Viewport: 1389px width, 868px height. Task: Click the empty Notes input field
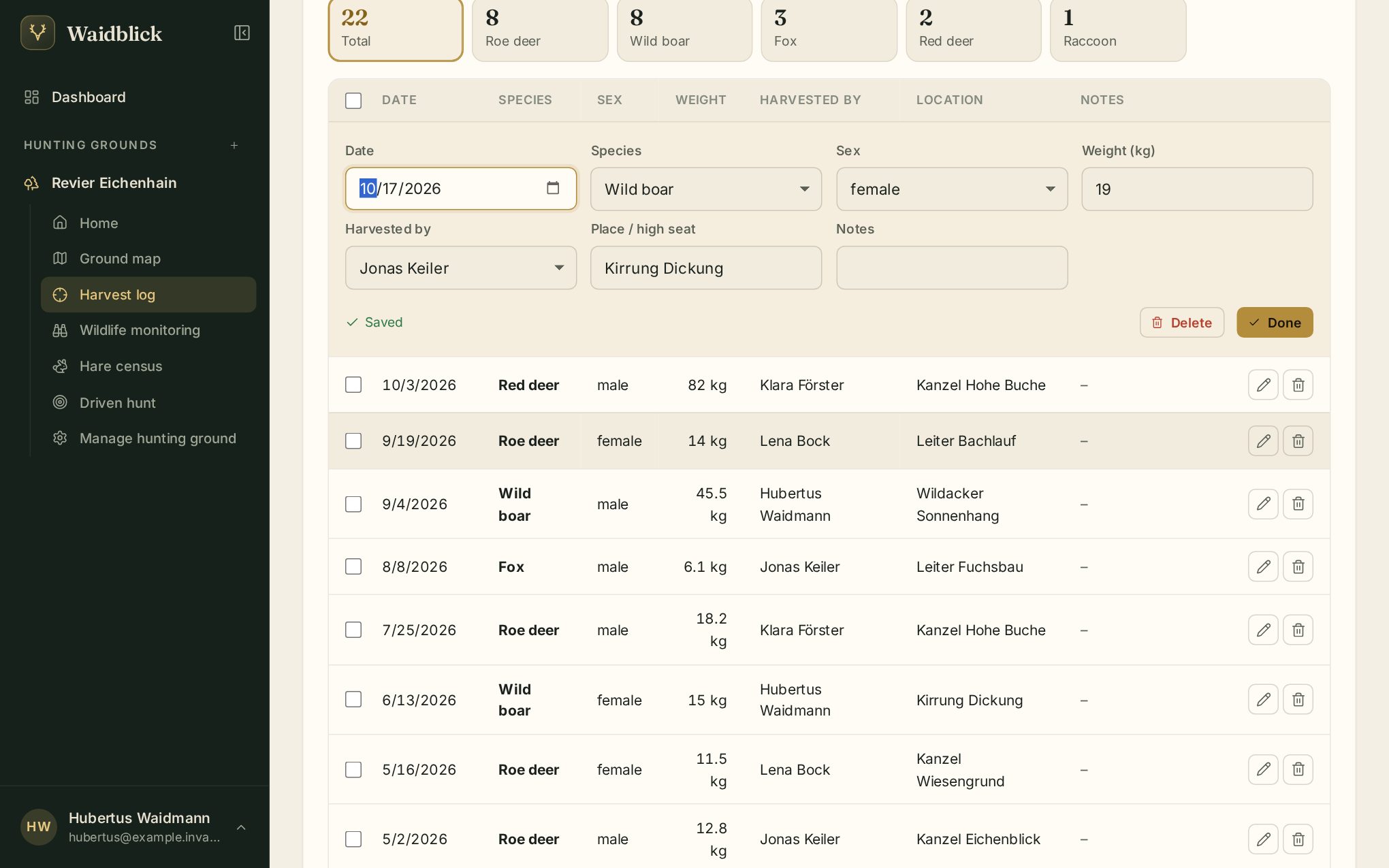coord(952,268)
